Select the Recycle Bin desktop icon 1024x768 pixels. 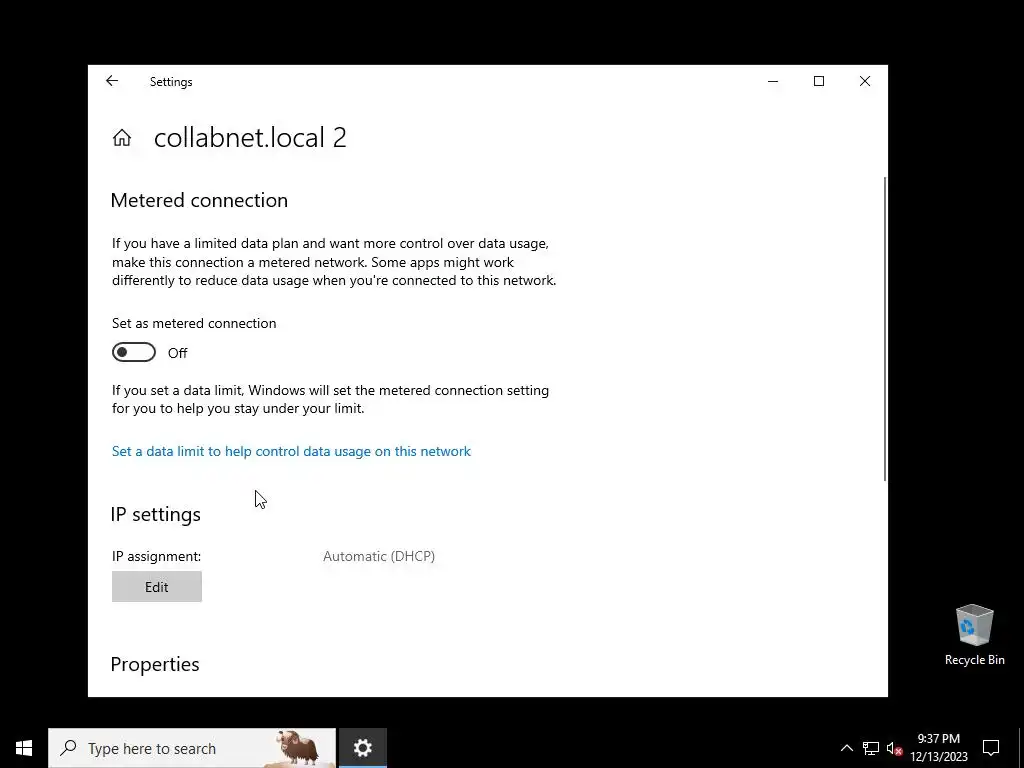click(x=974, y=635)
